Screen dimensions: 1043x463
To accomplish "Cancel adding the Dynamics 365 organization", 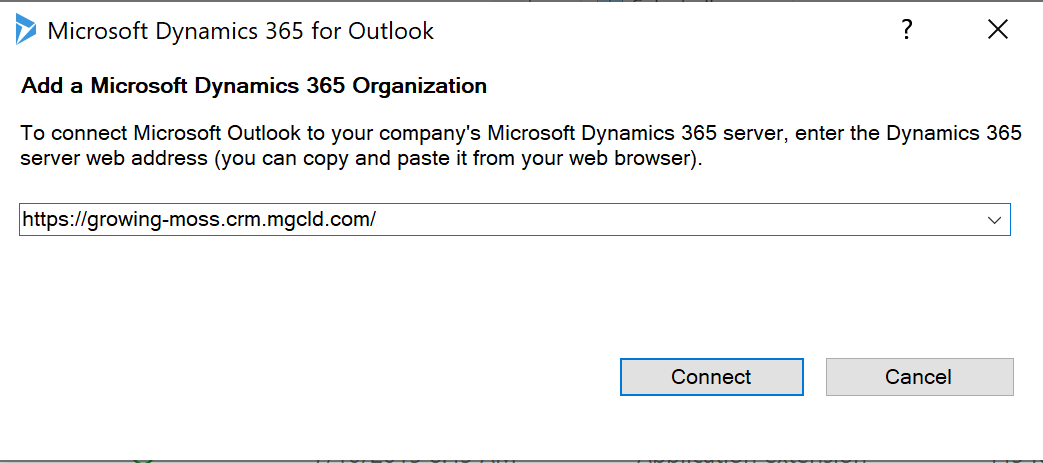I will 919,377.
